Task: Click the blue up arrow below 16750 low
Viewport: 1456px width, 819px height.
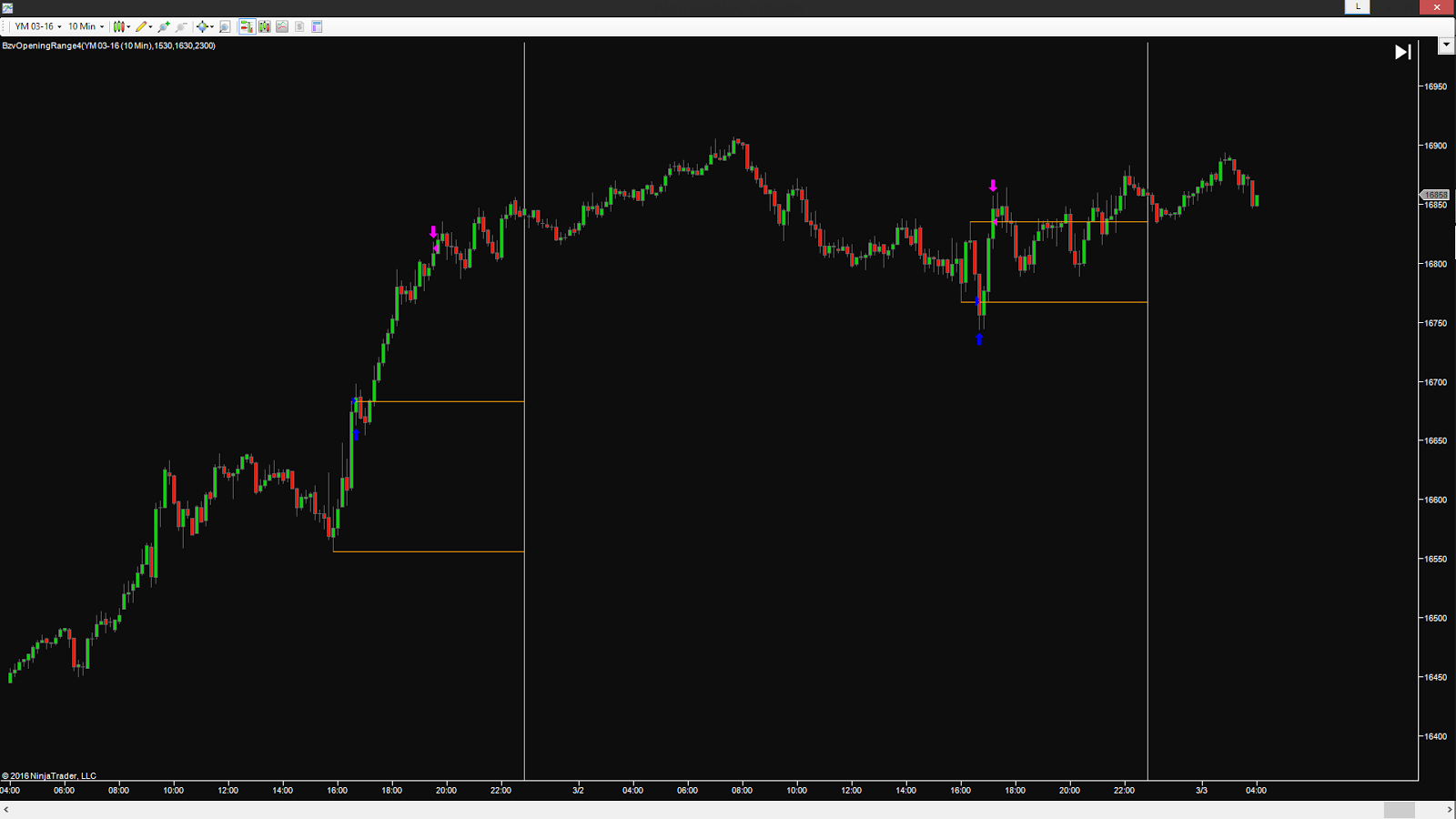Action: coord(979,339)
